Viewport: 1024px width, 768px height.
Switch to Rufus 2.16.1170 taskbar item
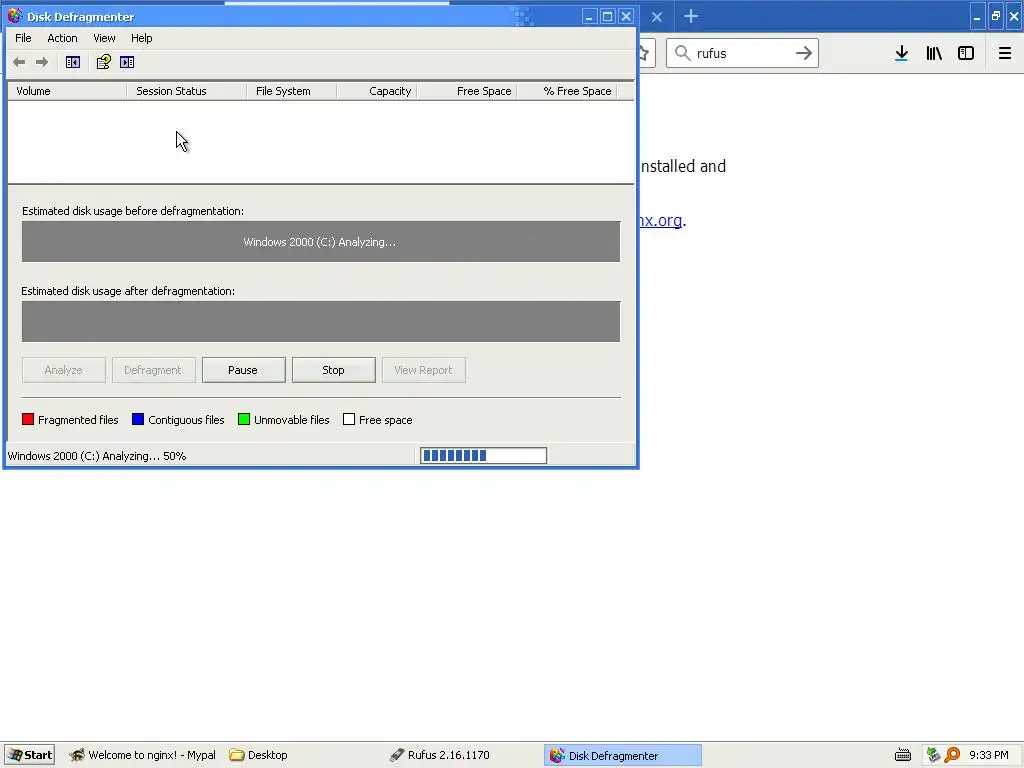click(440, 755)
